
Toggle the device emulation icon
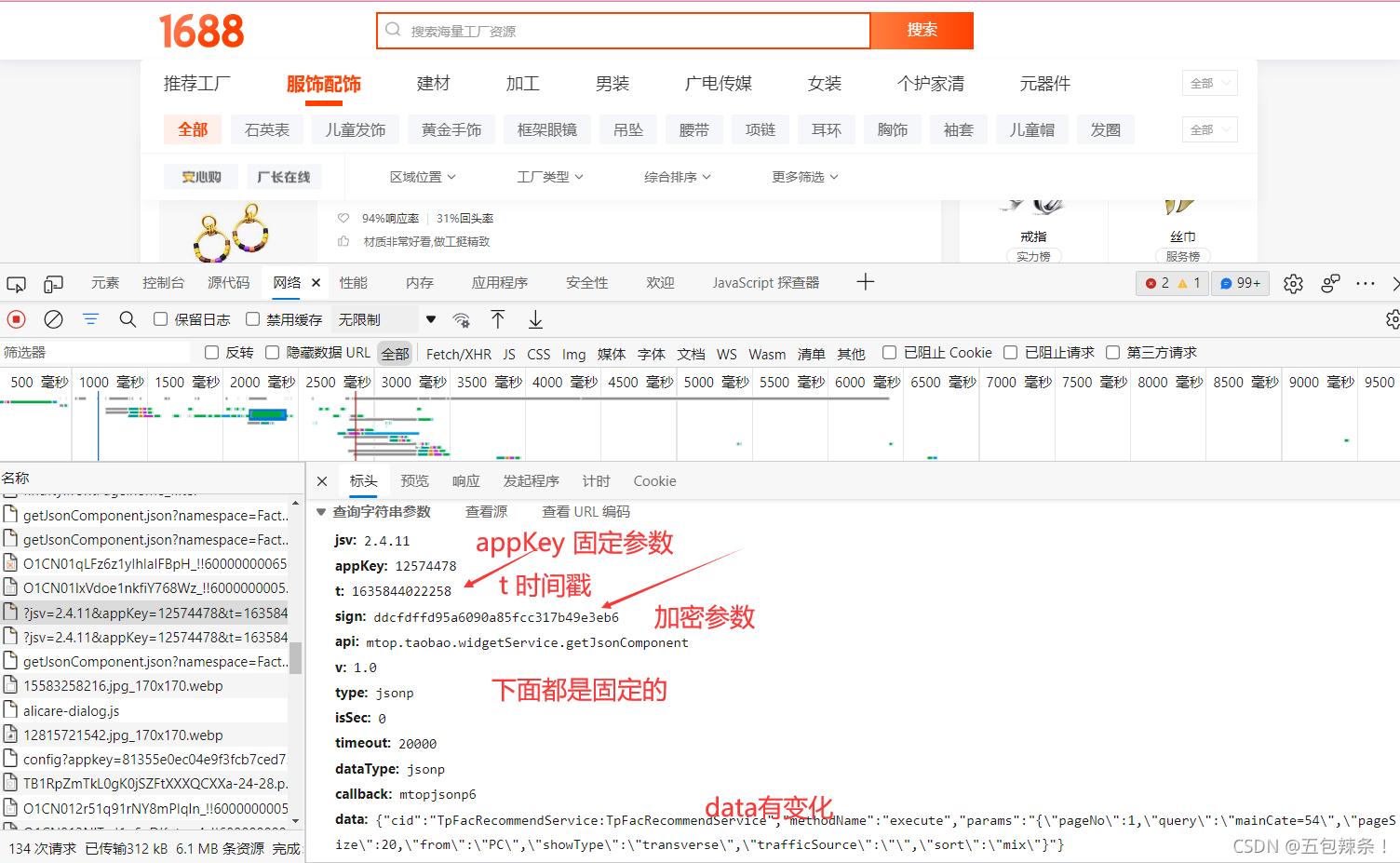52,283
